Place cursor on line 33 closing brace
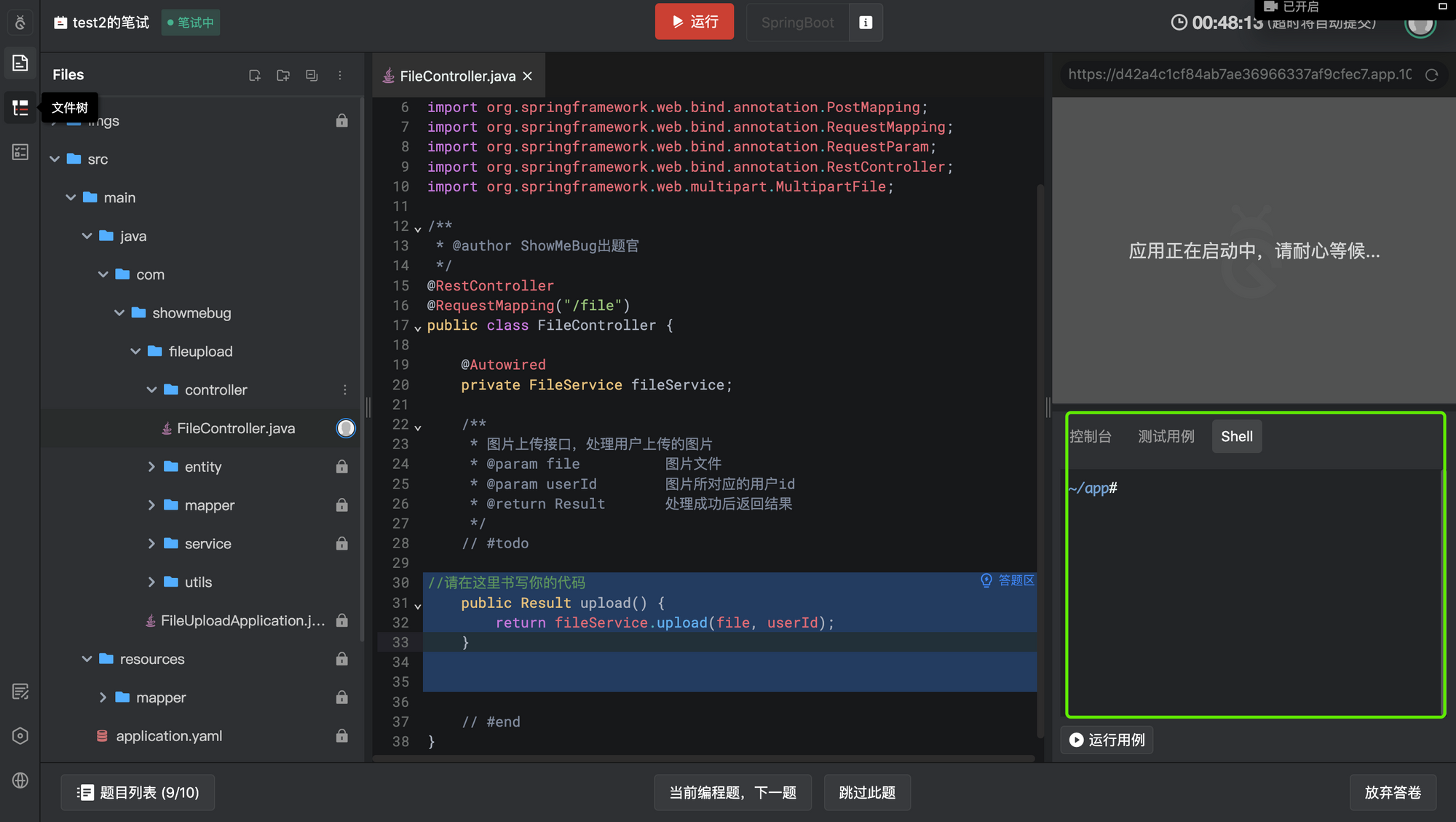The height and width of the screenshot is (822, 1456). [x=466, y=642]
